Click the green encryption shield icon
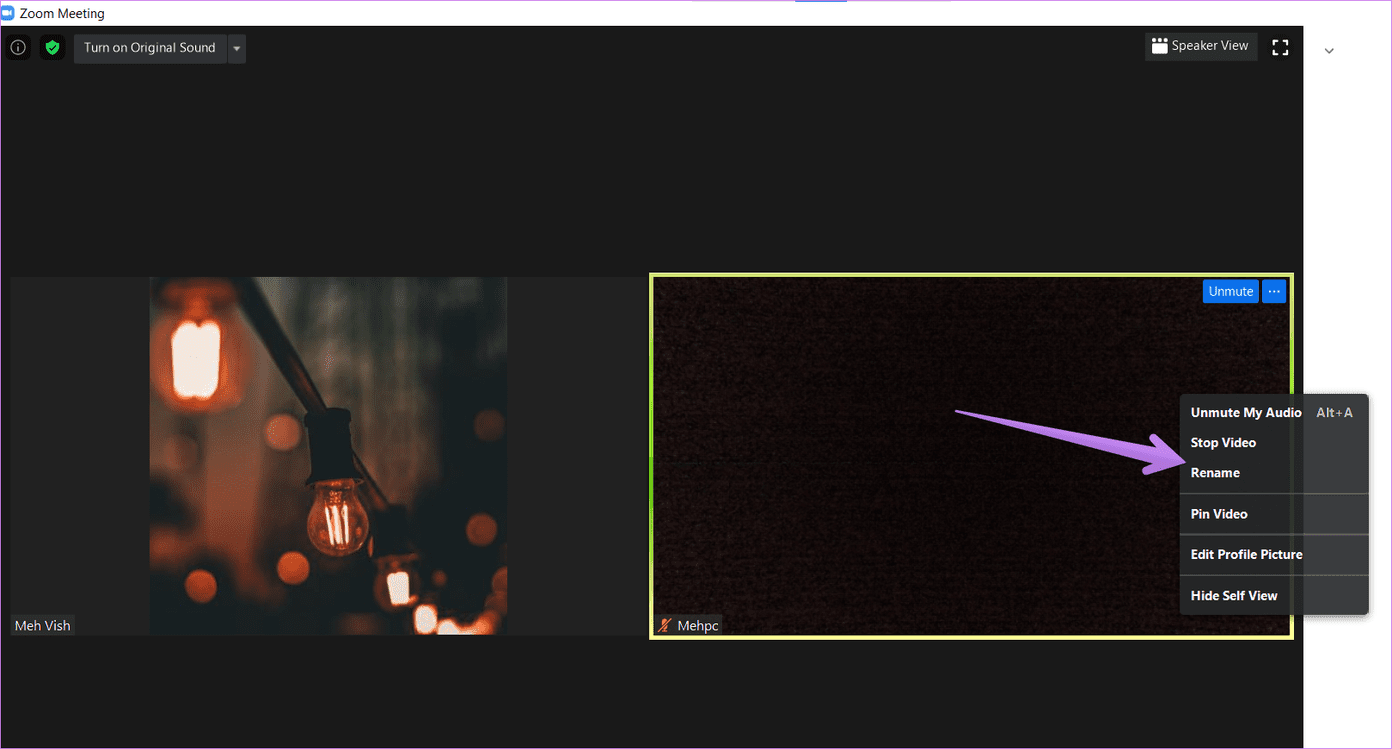This screenshot has width=1392, height=749. click(x=52, y=47)
